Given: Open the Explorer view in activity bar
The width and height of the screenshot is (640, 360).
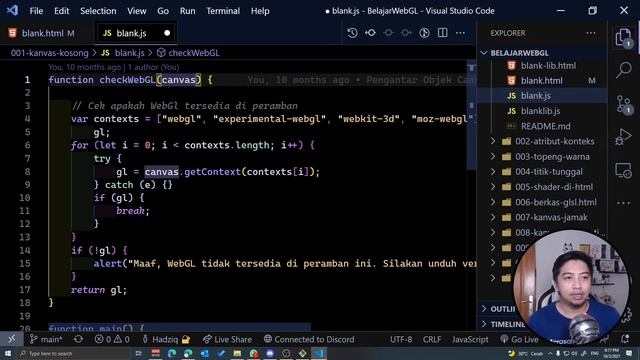Looking at the screenshot, I should (x=623, y=38).
